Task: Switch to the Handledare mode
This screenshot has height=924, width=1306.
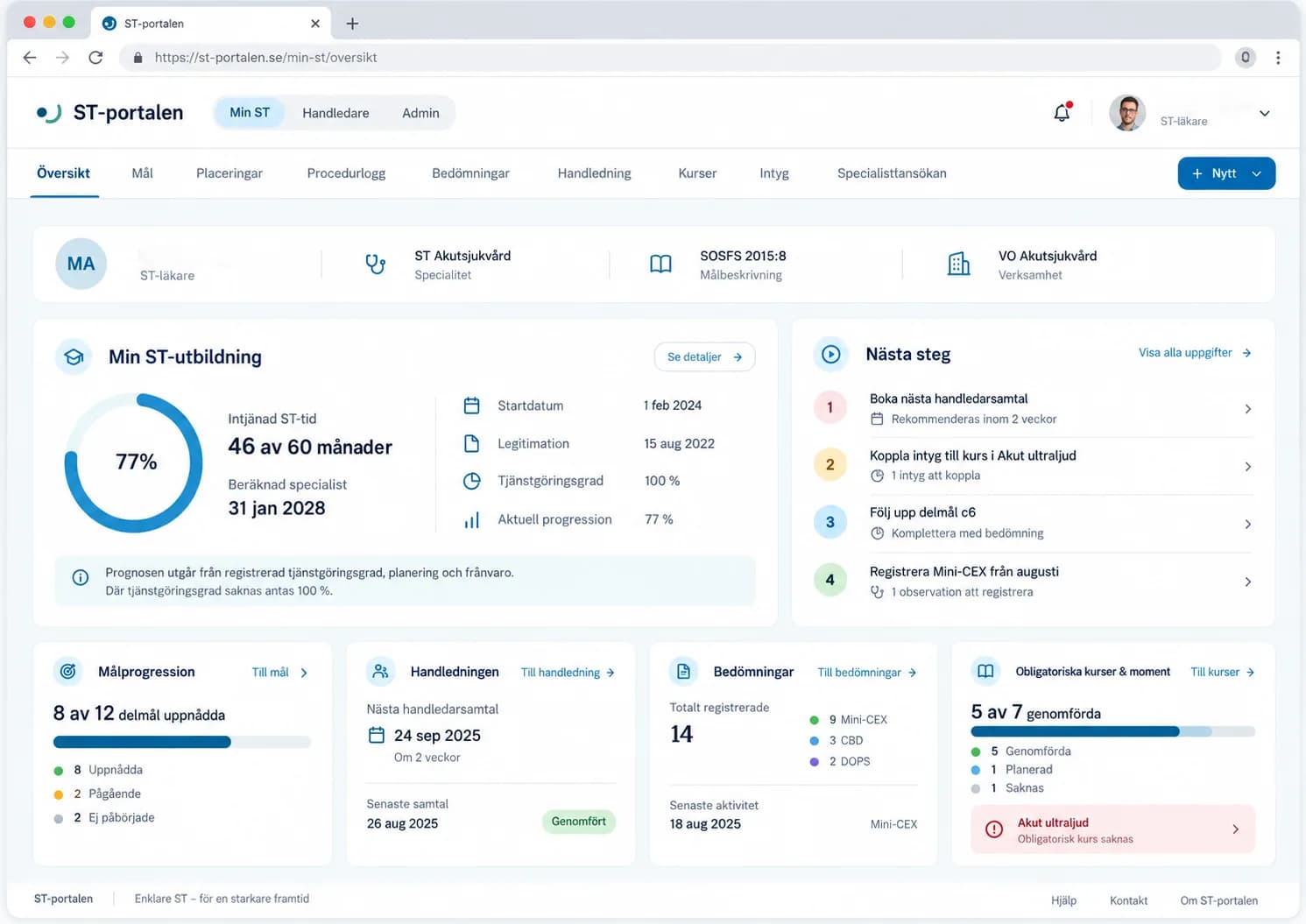Action: [335, 113]
